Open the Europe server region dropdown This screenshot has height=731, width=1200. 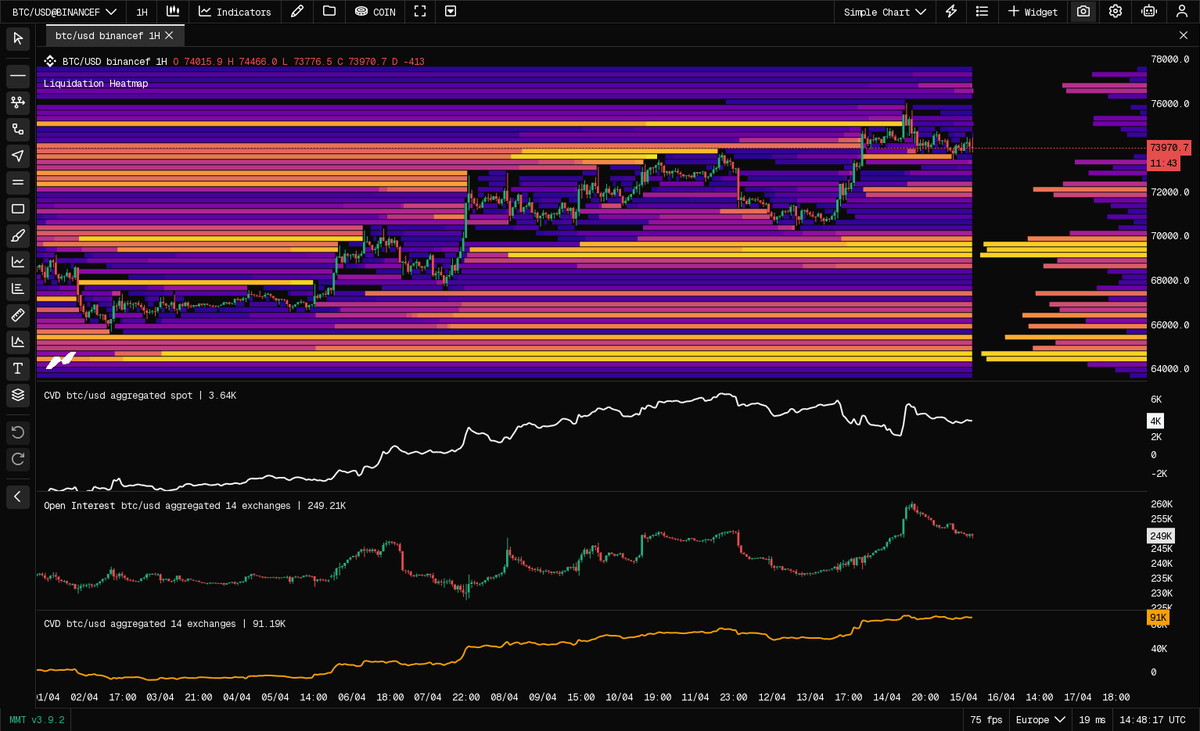1039,720
